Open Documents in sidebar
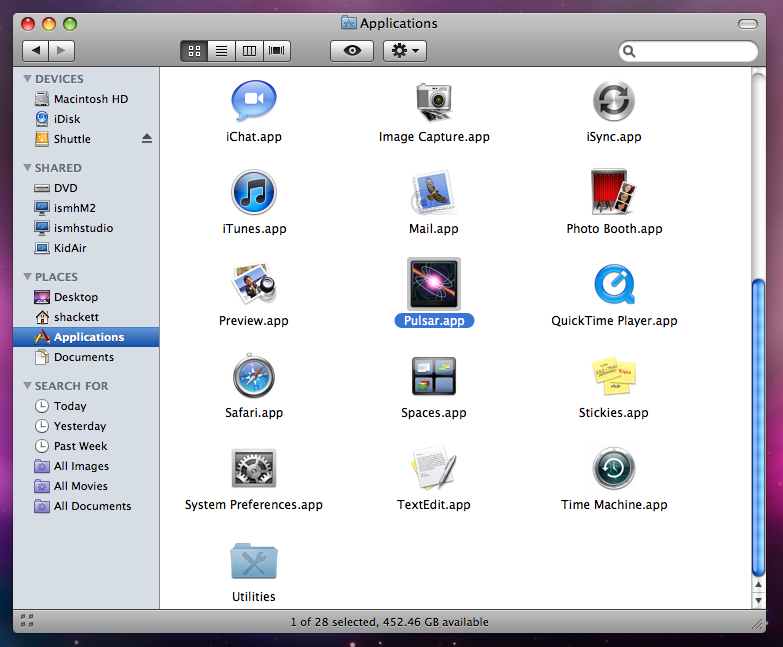The width and height of the screenshot is (783, 647). point(86,357)
